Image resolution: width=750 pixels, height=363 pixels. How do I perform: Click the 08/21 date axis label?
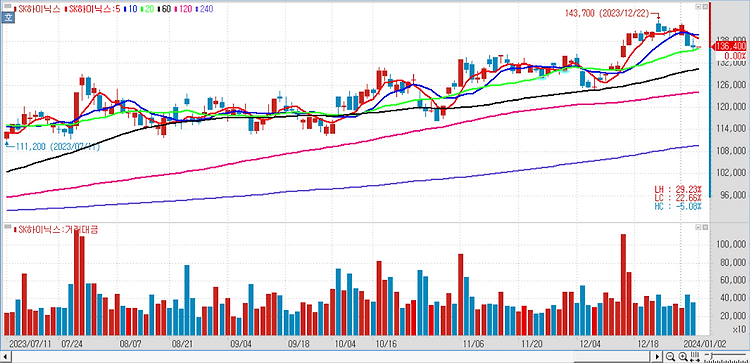[x=182, y=343]
